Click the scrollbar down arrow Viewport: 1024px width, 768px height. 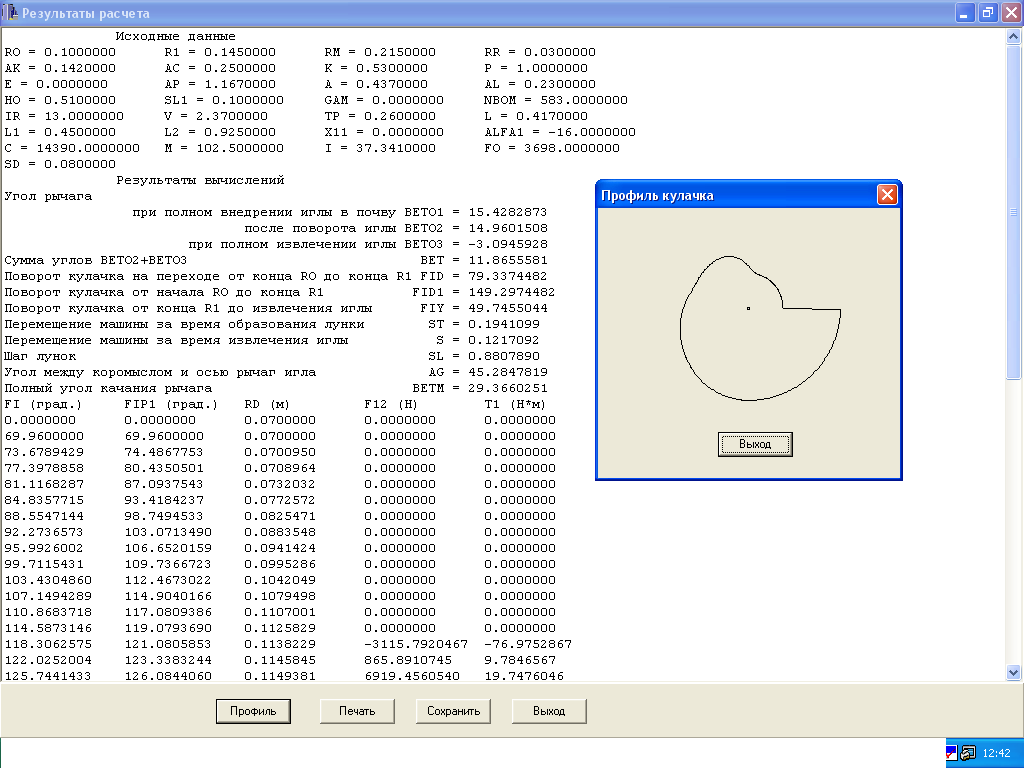(x=1013, y=672)
